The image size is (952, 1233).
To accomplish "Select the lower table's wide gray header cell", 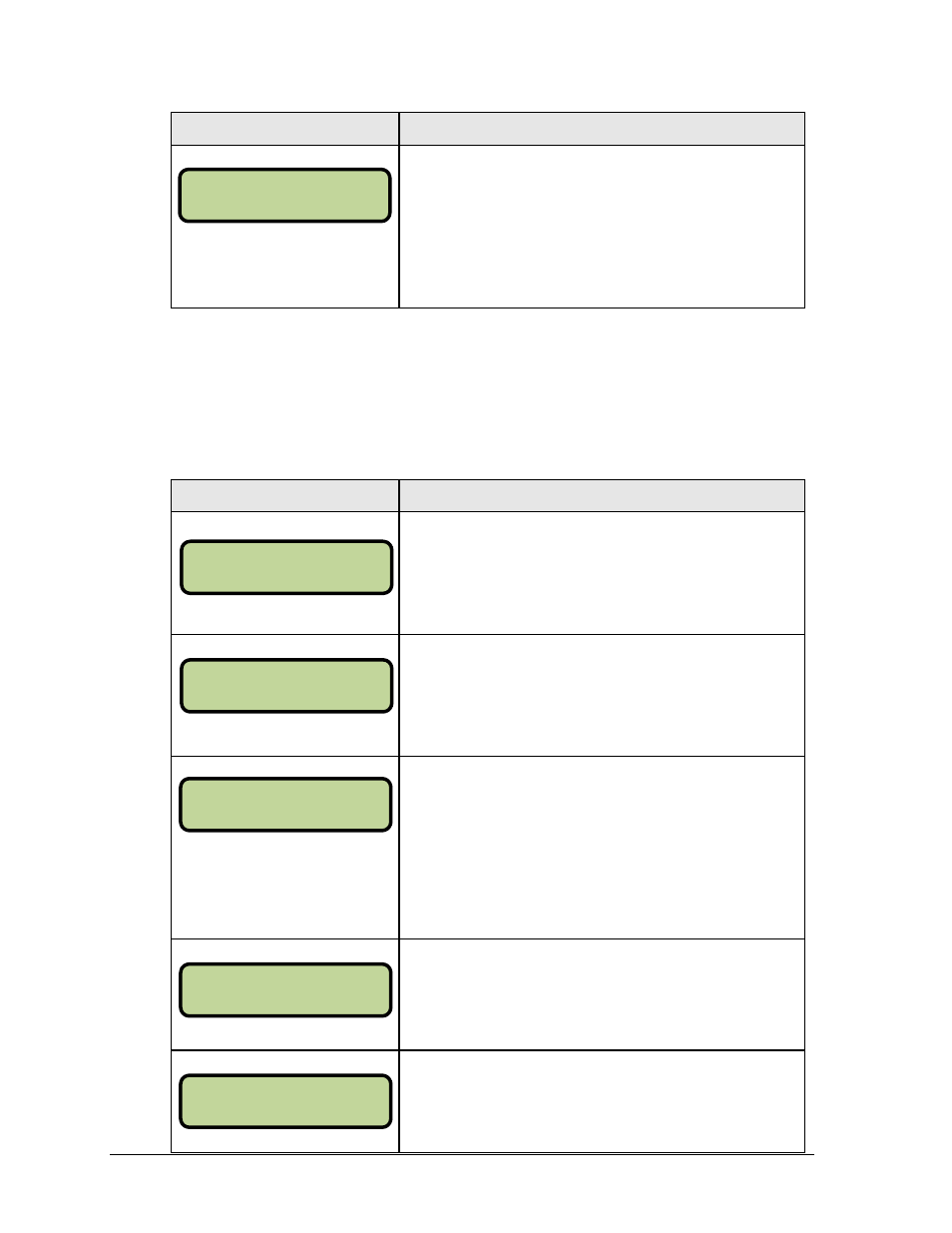I will pos(602,496).
